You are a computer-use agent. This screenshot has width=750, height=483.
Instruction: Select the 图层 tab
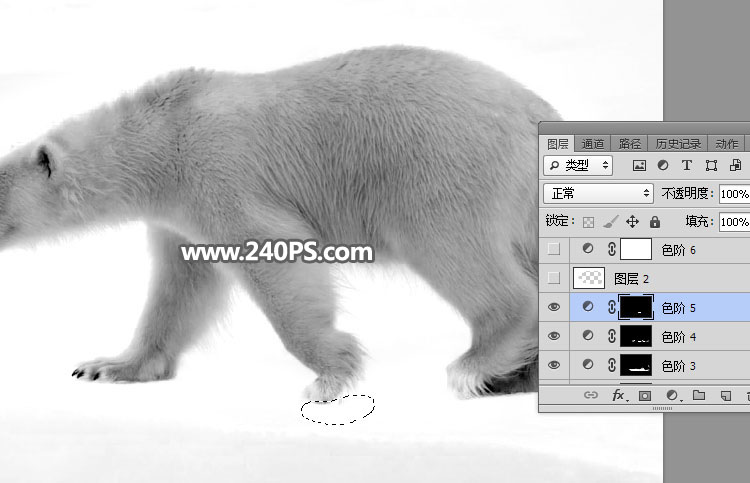(x=558, y=144)
